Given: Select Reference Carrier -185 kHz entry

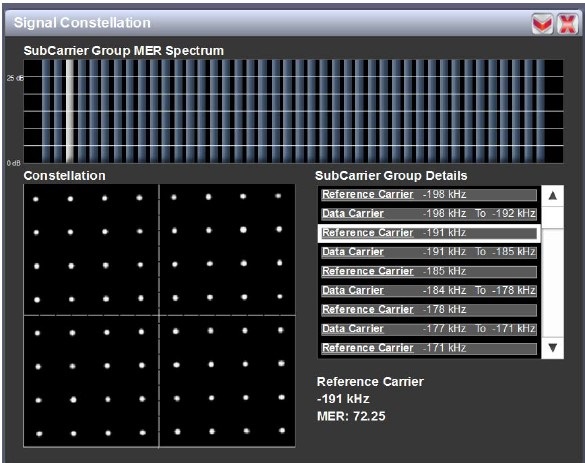Looking at the screenshot, I should tap(429, 271).
